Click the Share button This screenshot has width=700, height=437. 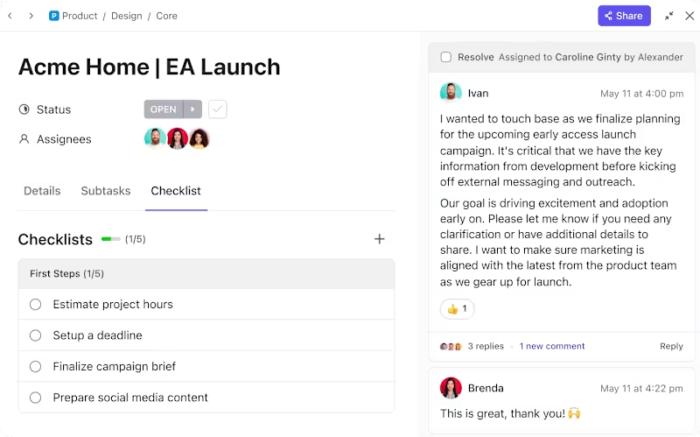coord(623,16)
